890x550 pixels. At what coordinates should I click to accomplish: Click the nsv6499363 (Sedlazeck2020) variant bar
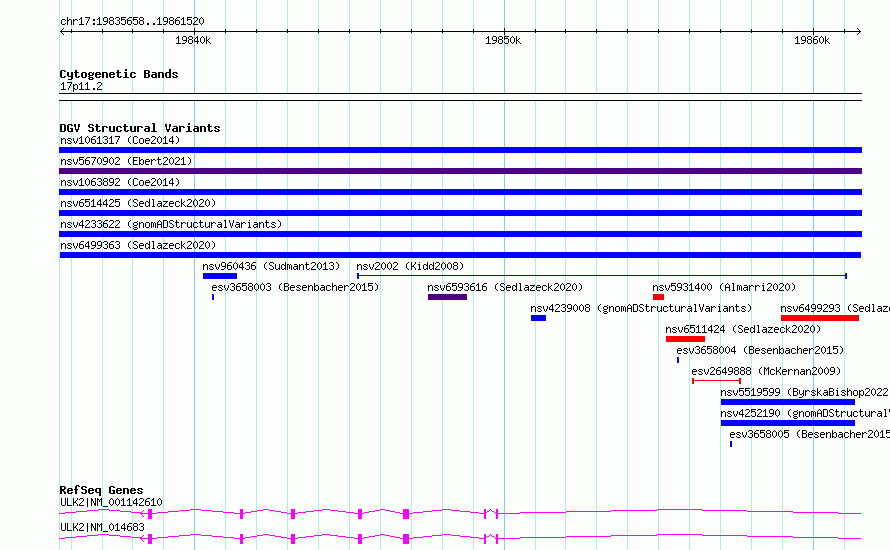coord(460,255)
